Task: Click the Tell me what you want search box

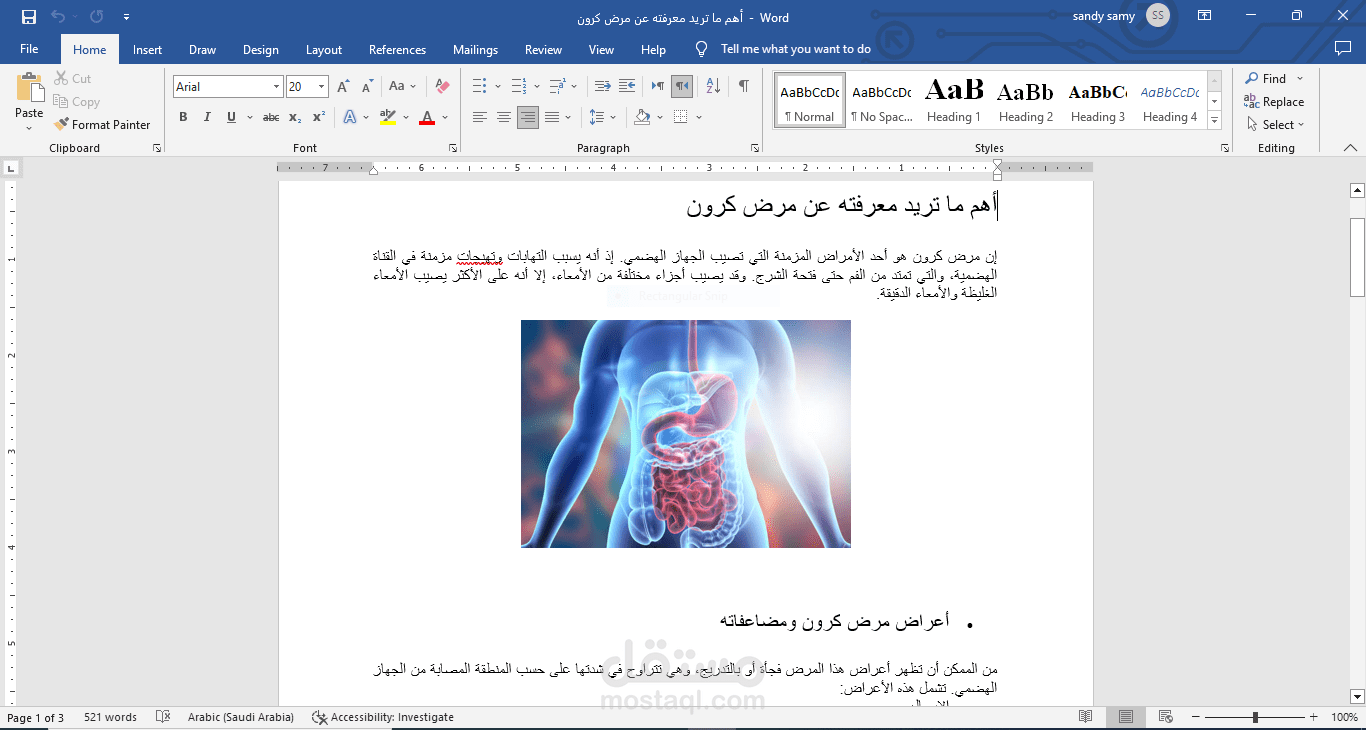Action: (795, 49)
